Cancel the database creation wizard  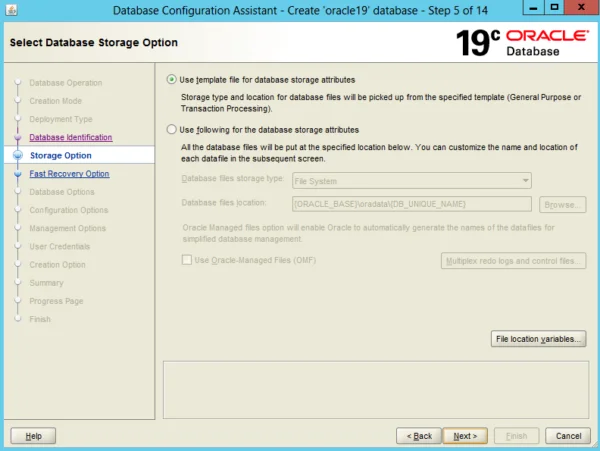pyautogui.click(x=568, y=436)
